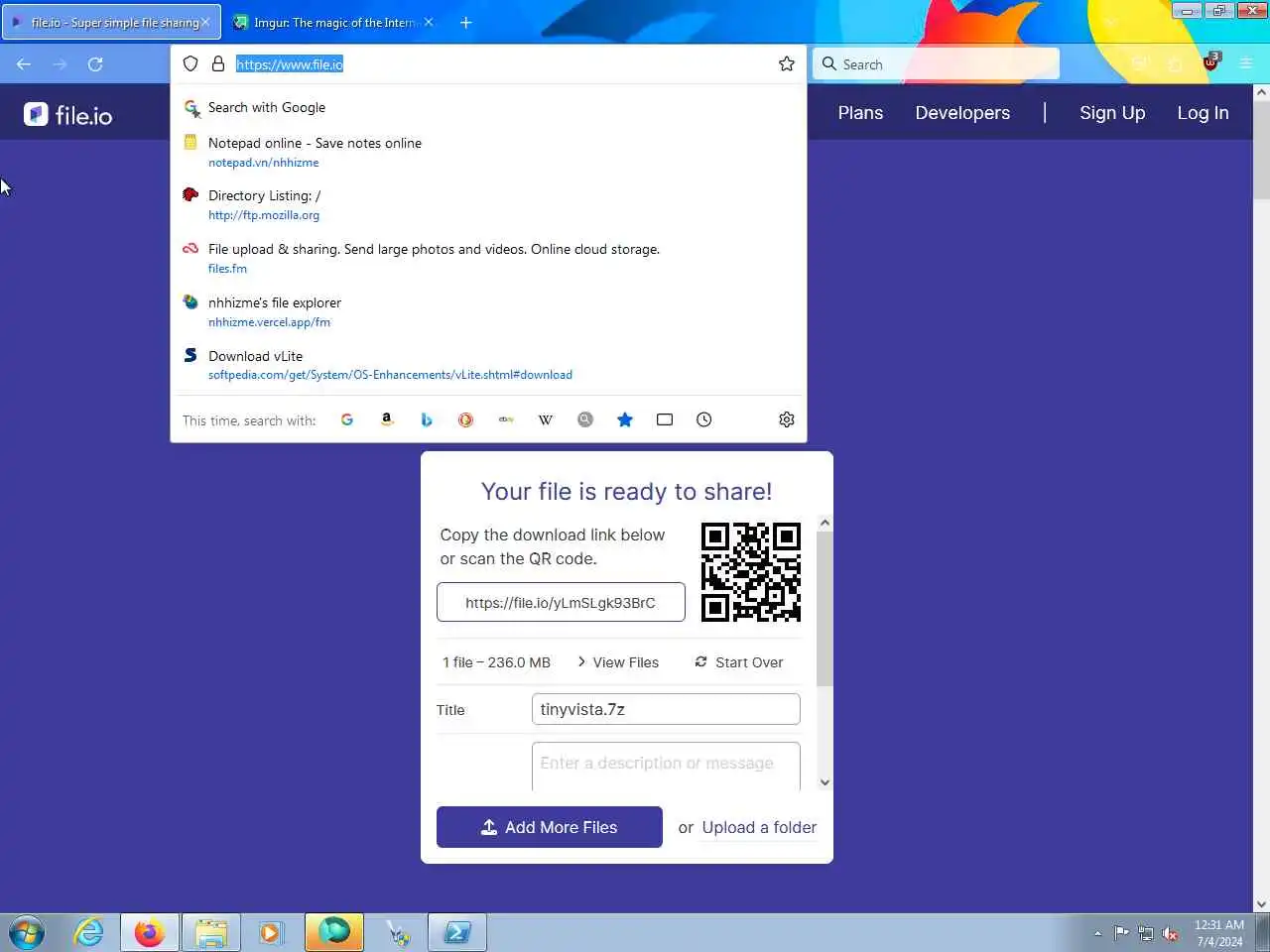
Task: Search bookmarks using the blue star icon
Action: (625, 419)
